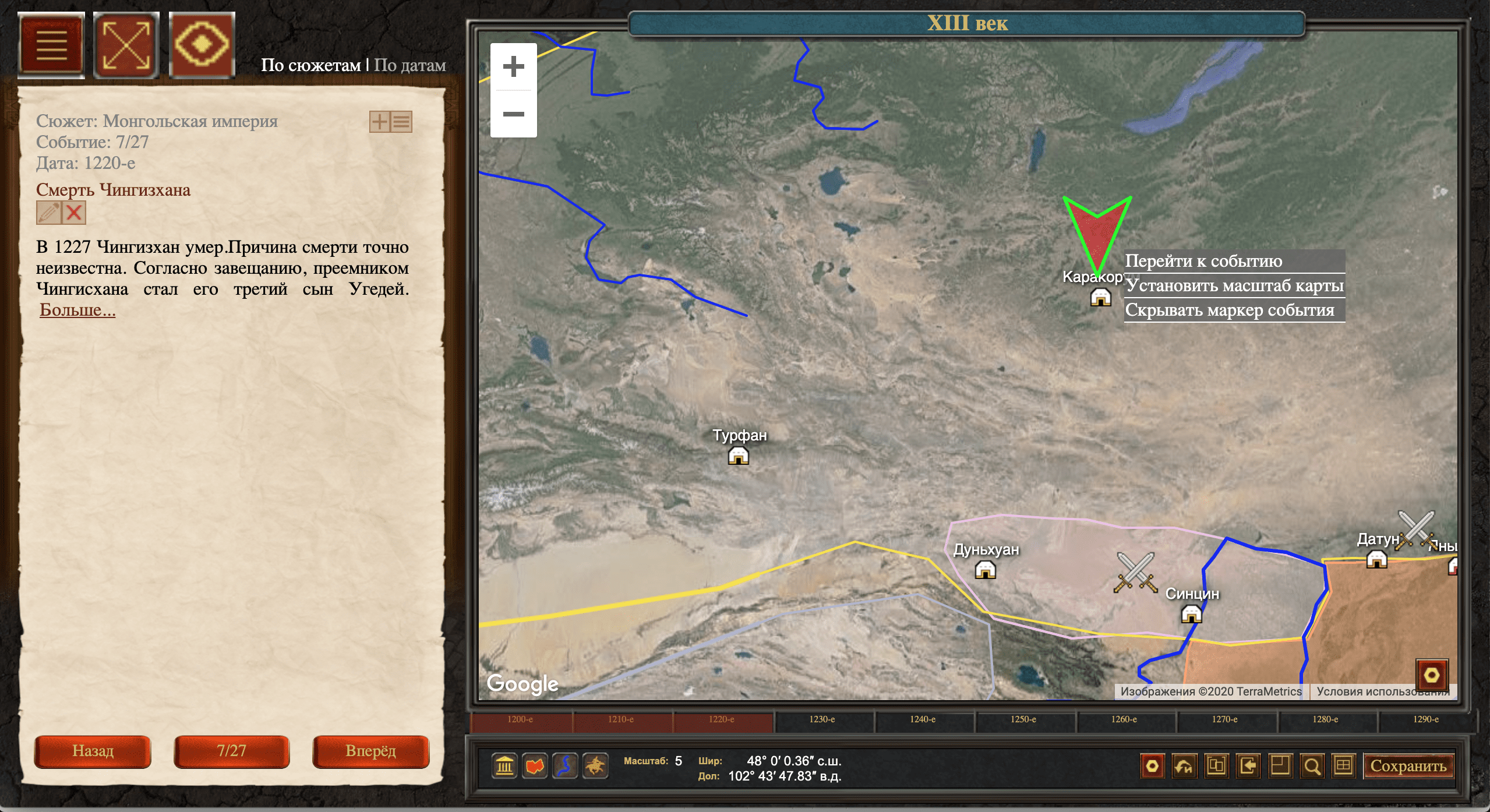Click the XIII век century title bar

tap(967, 23)
